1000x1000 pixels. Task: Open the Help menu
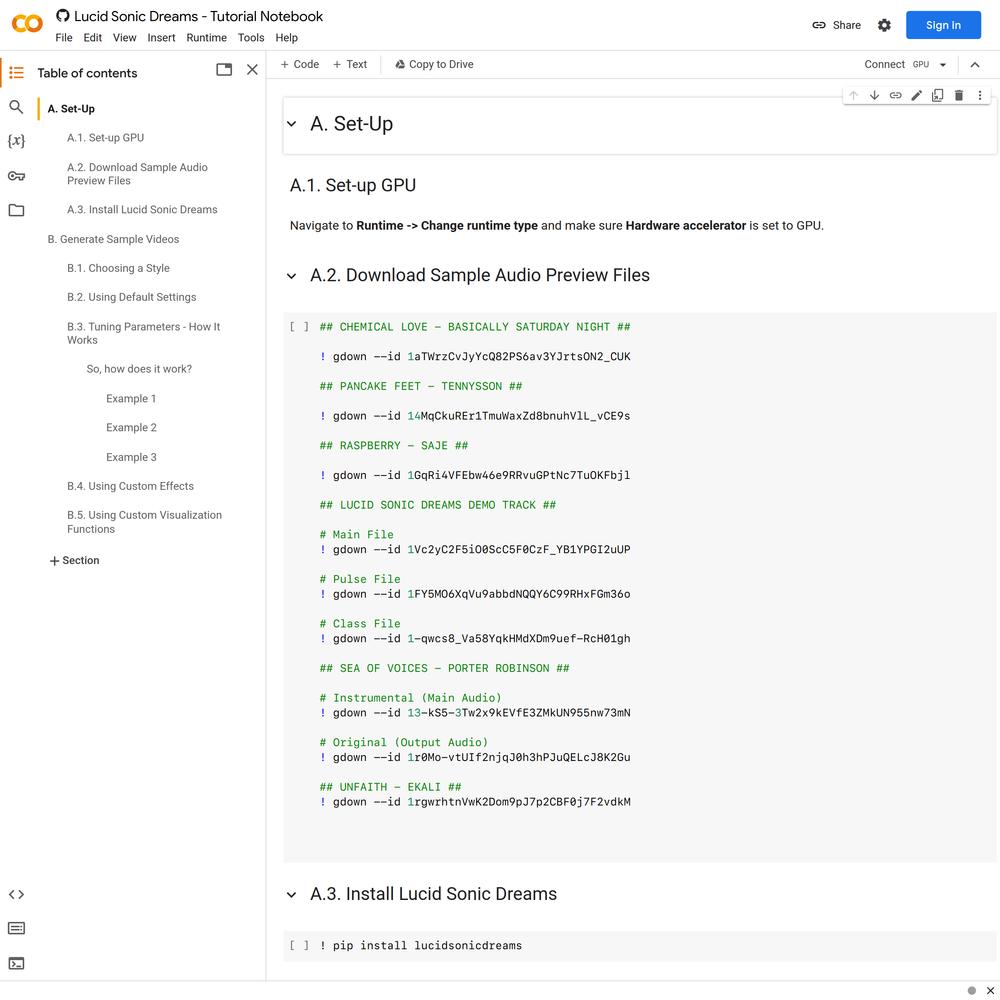(x=286, y=38)
